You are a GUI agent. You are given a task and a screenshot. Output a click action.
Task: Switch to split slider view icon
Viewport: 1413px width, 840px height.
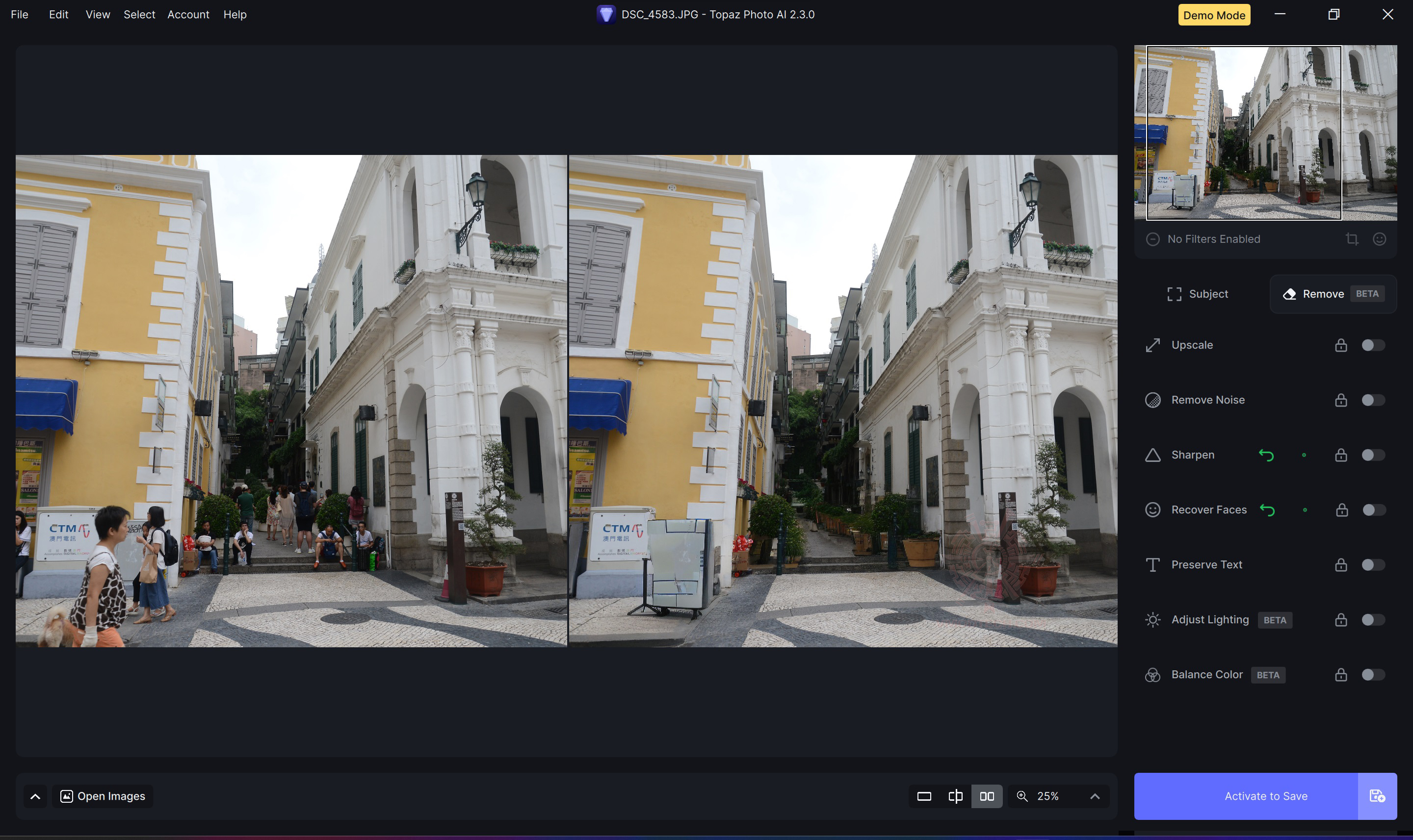click(x=955, y=796)
